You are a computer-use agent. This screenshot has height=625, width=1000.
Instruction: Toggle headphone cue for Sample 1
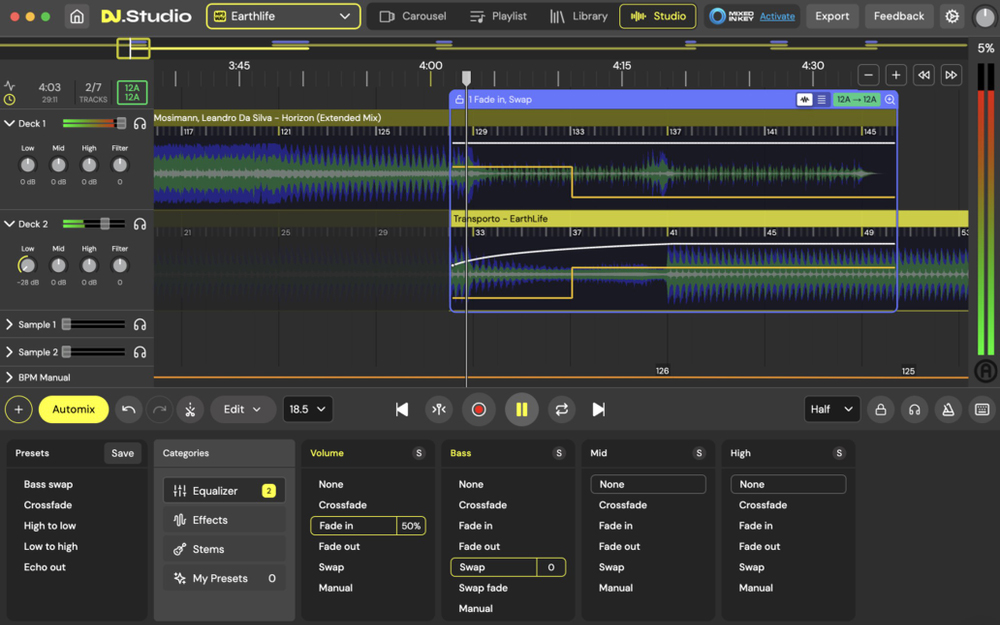[x=141, y=324]
